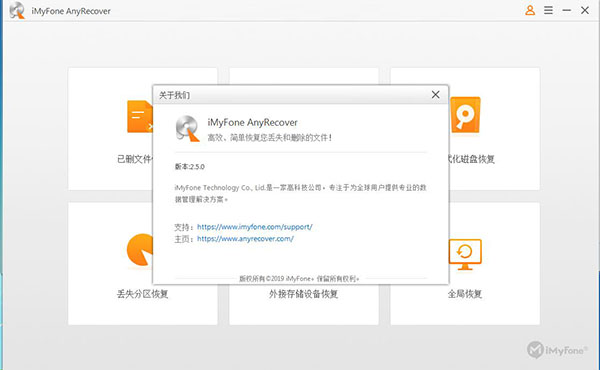The width and height of the screenshot is (600, 370).
Task: Open the user account icon
Action: click(x=530, y=10)
